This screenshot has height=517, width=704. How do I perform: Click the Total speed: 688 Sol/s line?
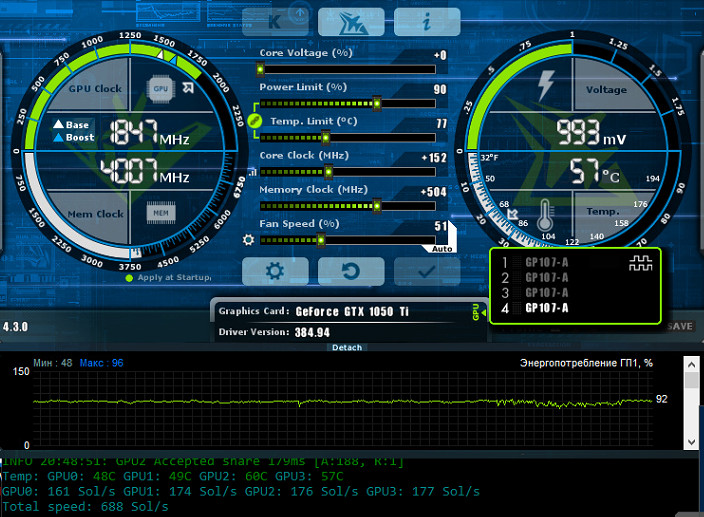[x=85, y=507]
